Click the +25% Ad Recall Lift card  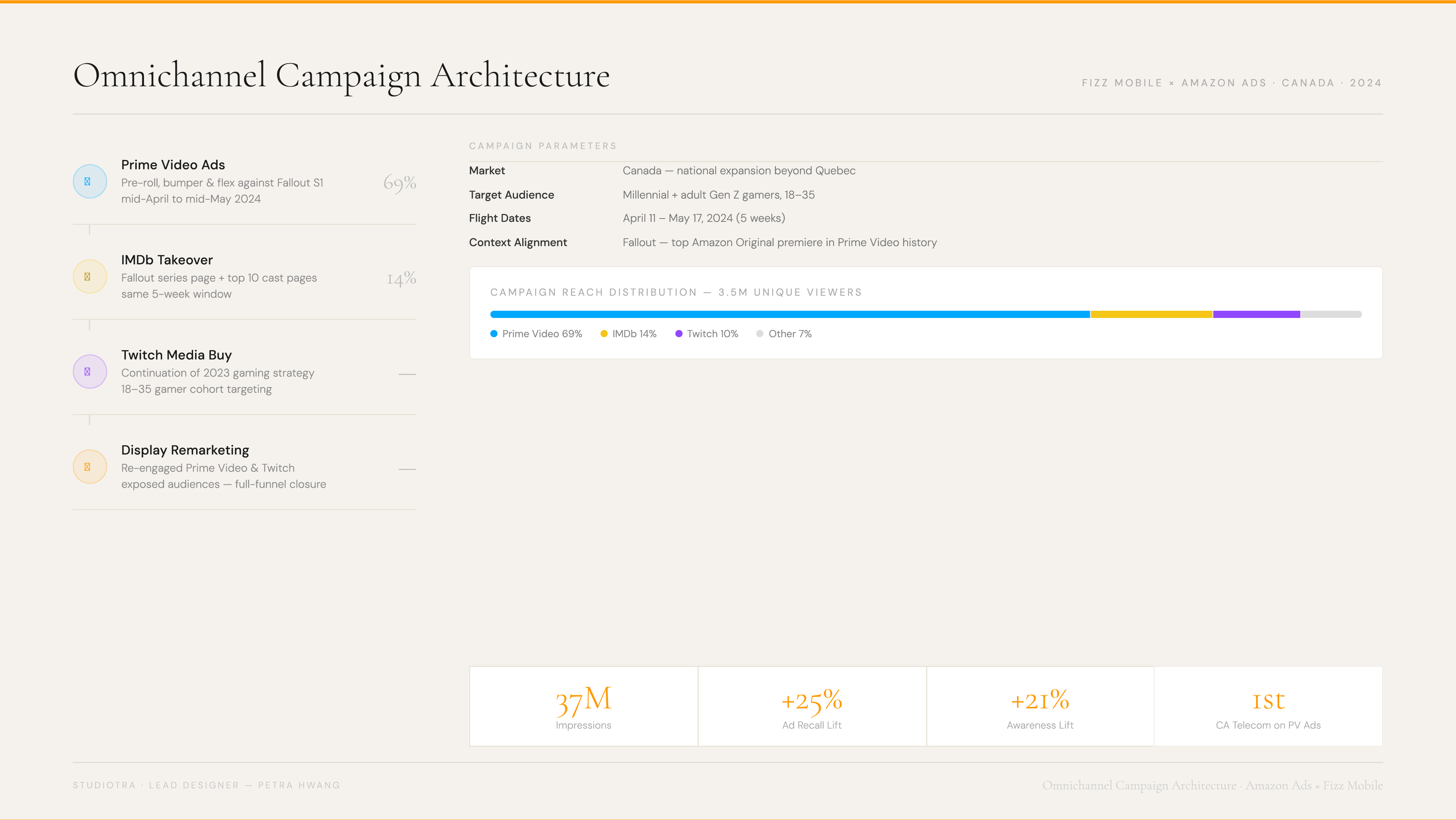click(x=812, y=706)
